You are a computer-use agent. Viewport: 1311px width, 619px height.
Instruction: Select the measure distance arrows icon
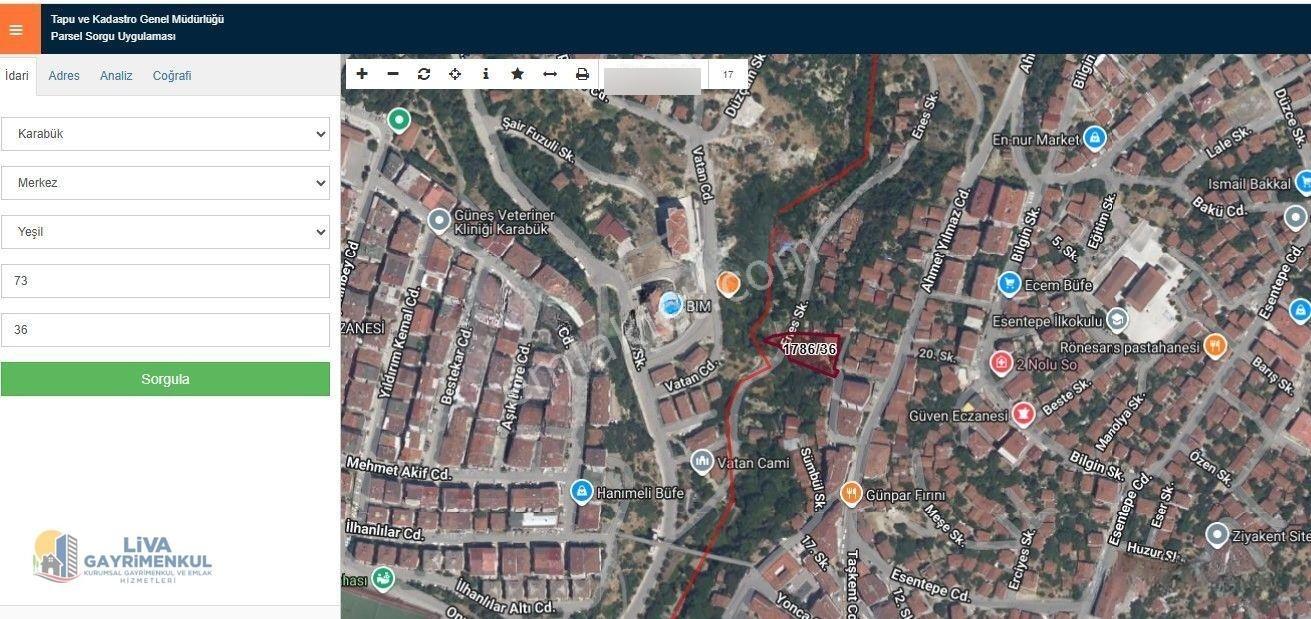click(x=549, y=74)
